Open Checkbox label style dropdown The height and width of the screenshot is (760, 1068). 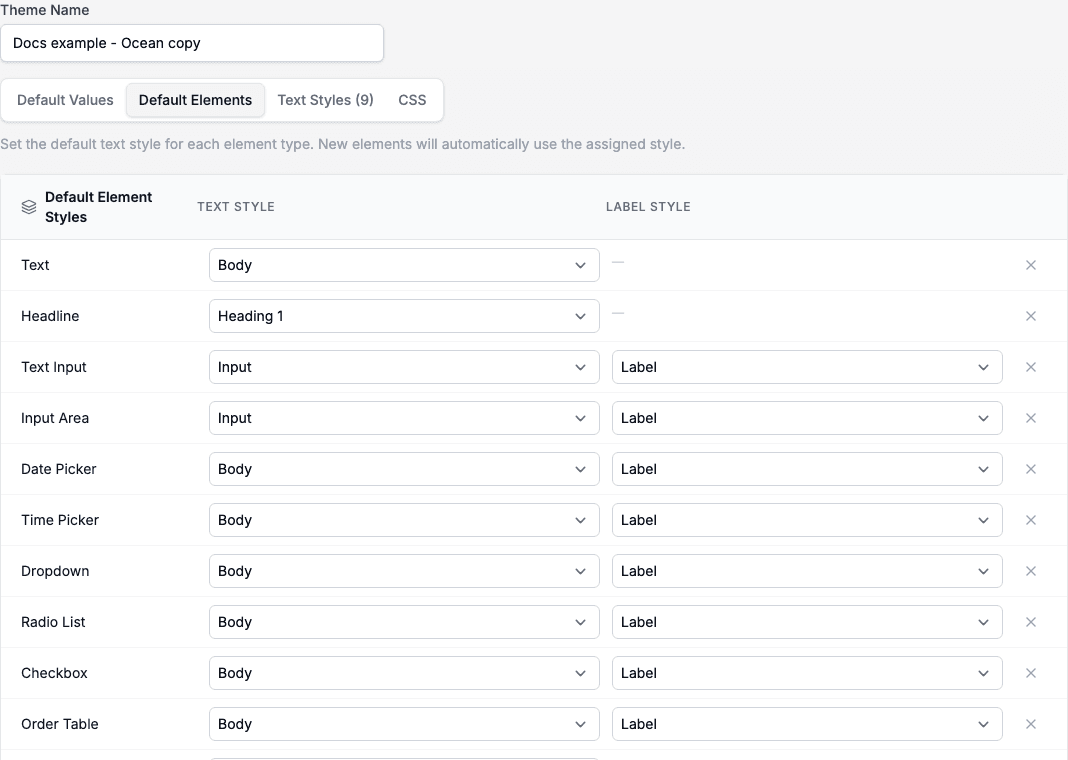(807, 673)
